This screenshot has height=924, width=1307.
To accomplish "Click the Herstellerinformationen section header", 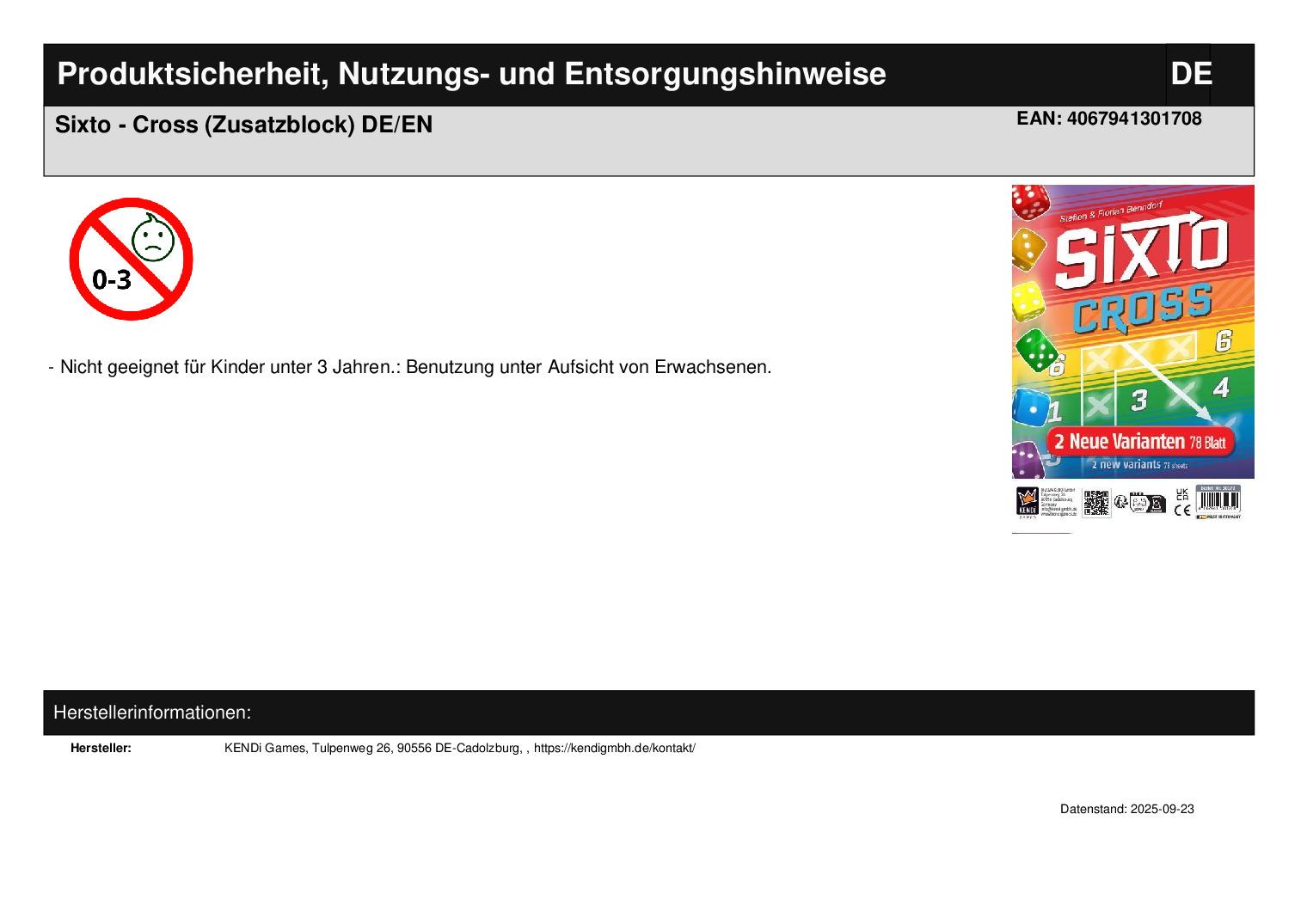I will [152, 713].
